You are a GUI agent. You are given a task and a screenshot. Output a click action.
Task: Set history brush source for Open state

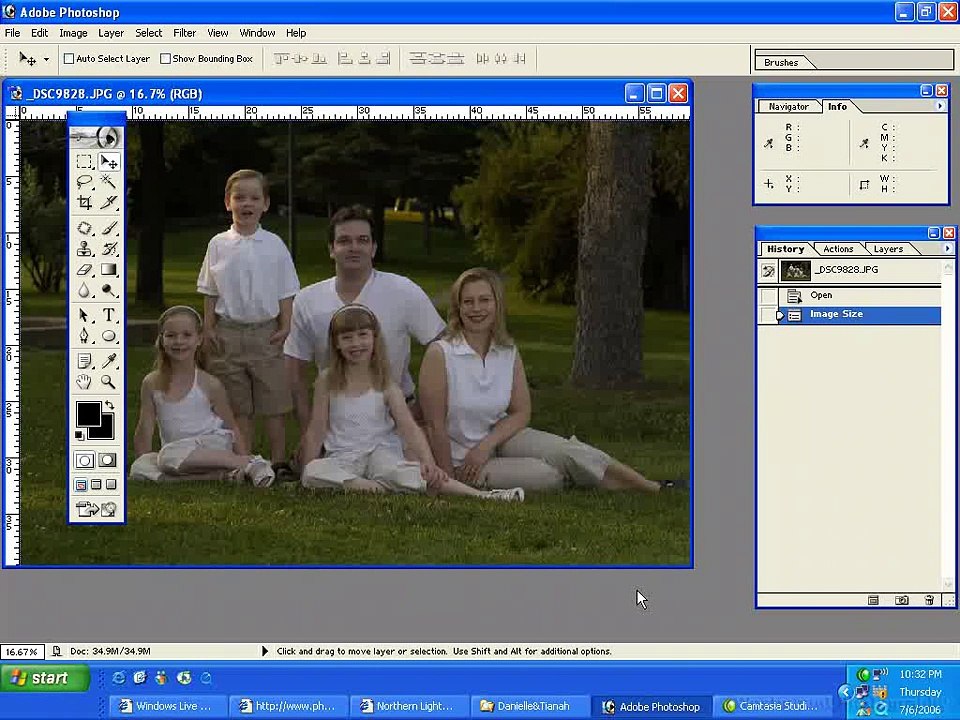point(768,296)
